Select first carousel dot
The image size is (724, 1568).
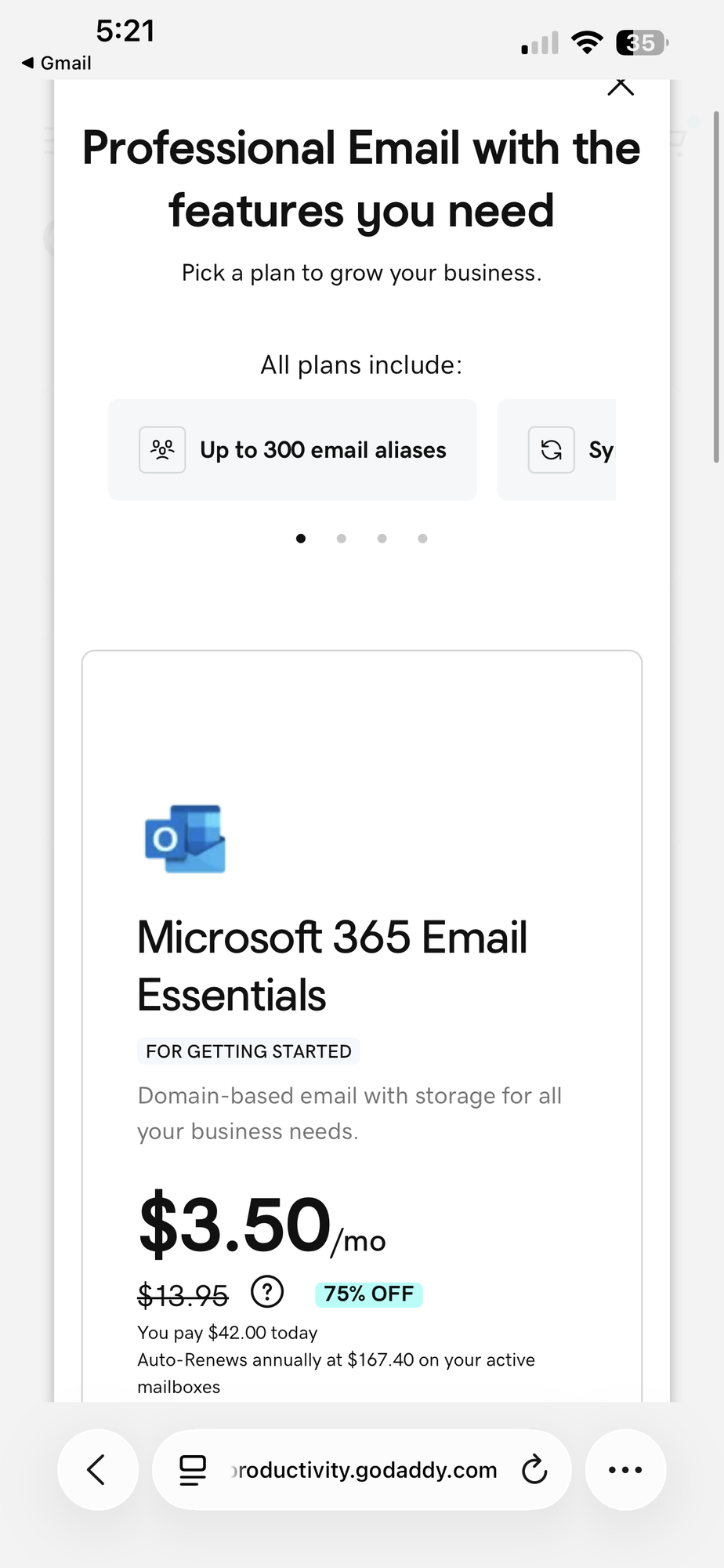(301, 539)
